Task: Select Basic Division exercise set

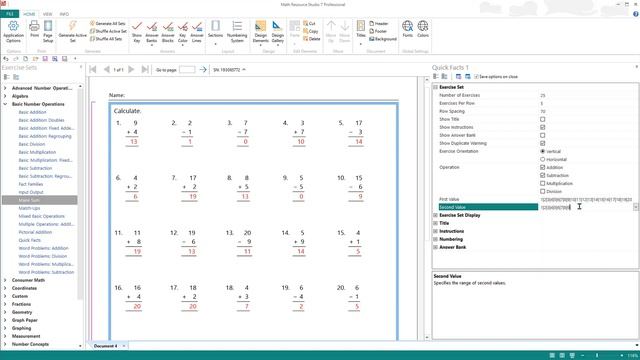Action: tap(31, 144)
